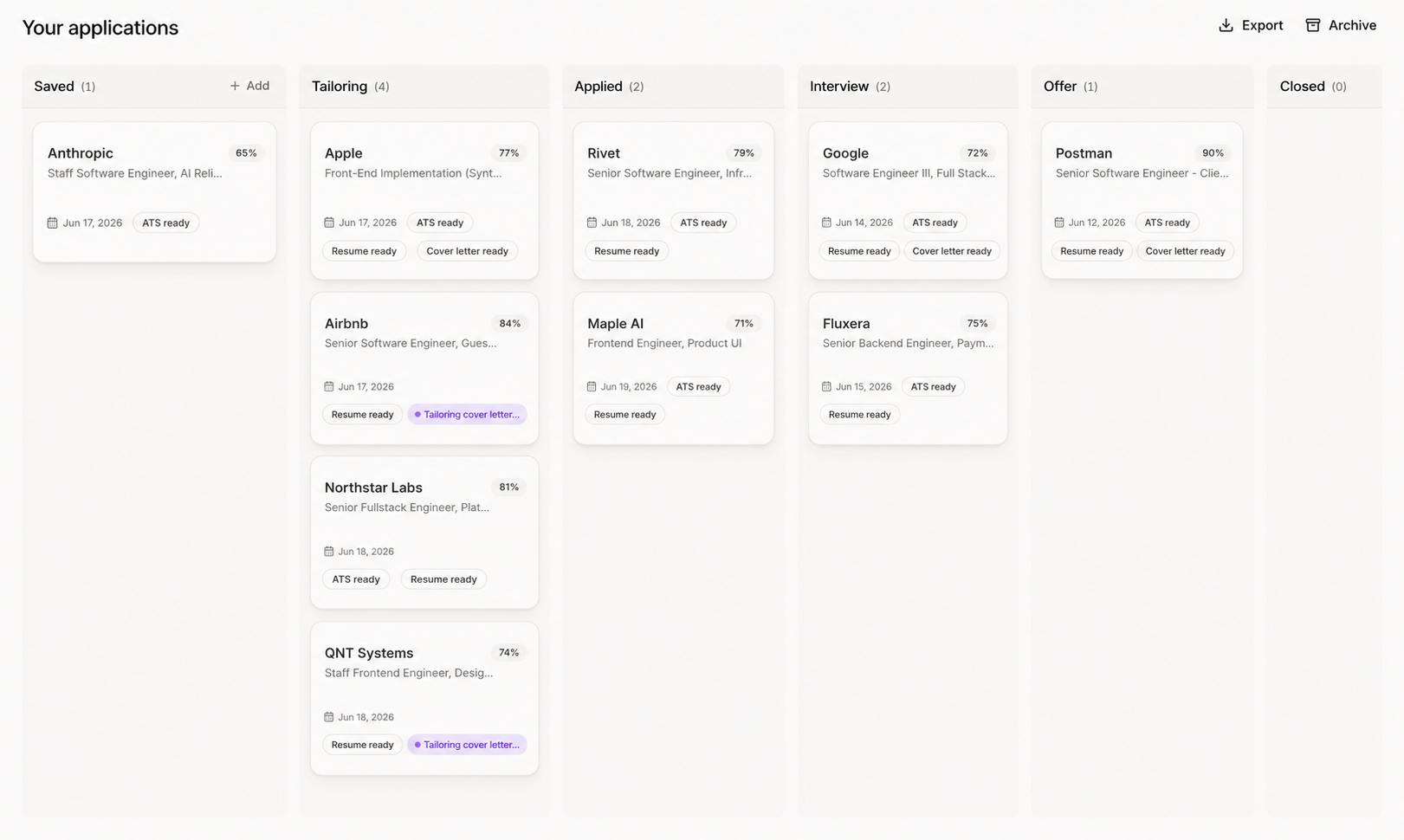Open the Rivet application title
The image size is (1404, 840).
pos(604,153)
